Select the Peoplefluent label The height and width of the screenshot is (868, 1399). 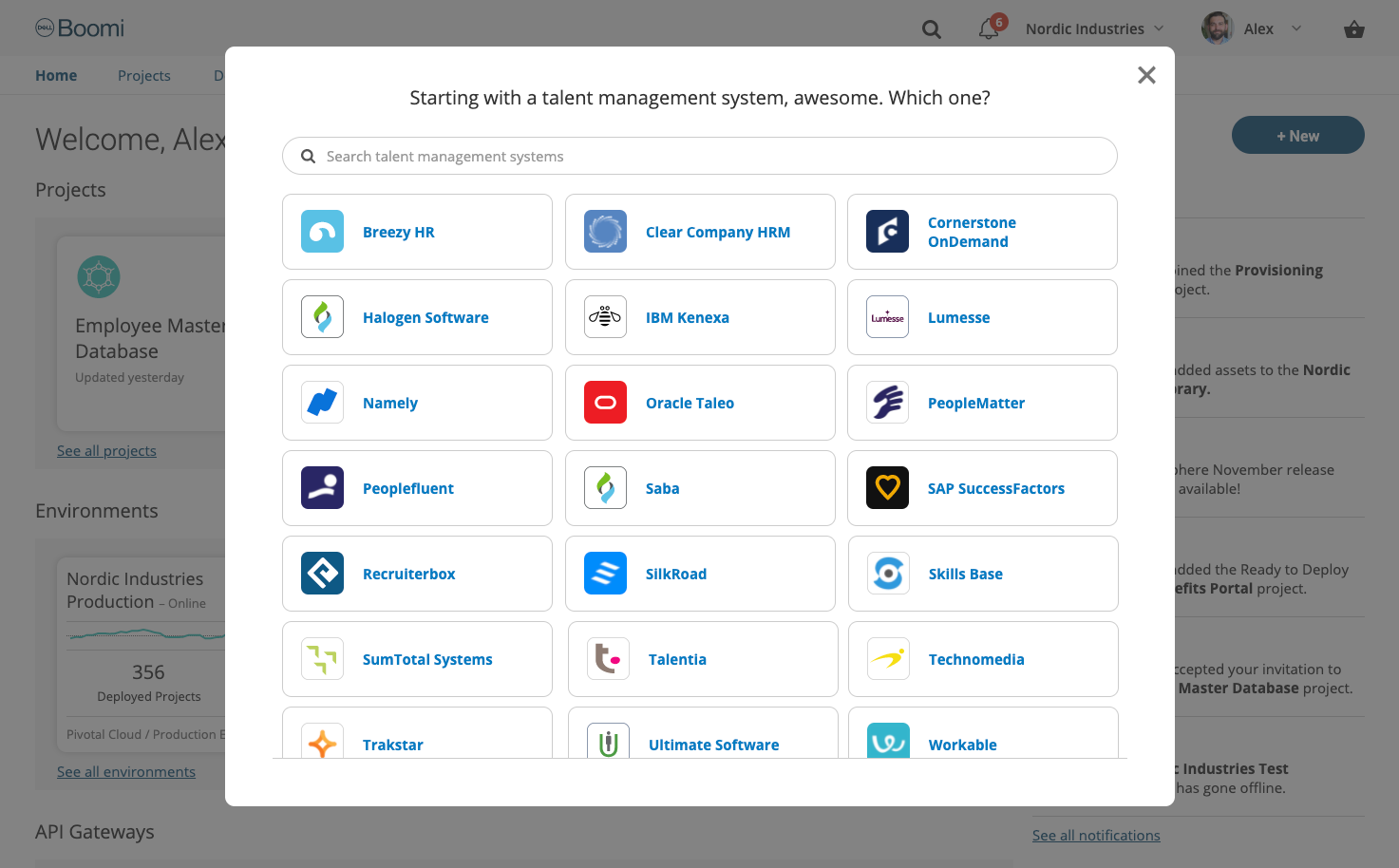pos(408,488)
